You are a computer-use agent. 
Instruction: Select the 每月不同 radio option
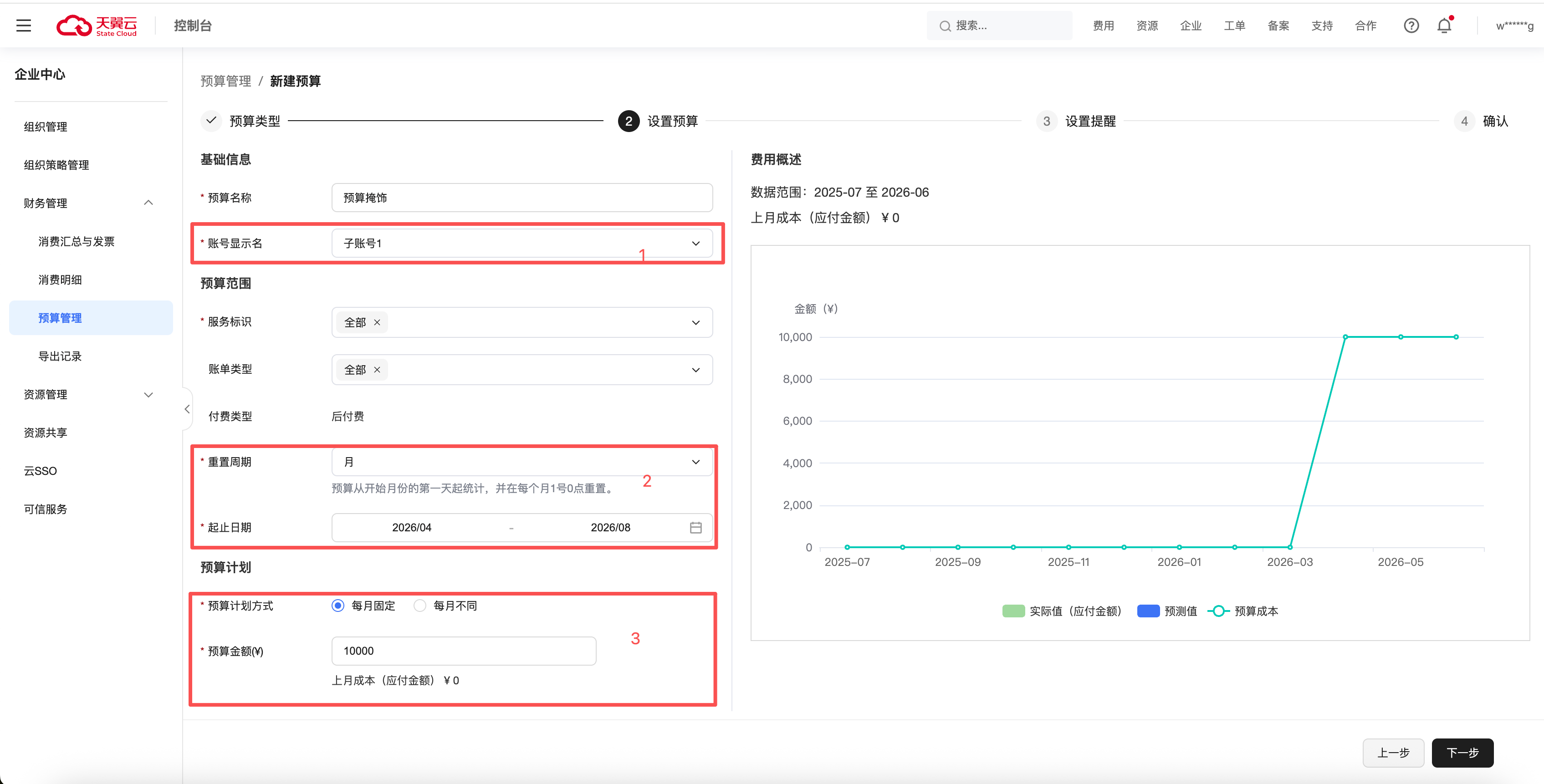pos(420,606)
